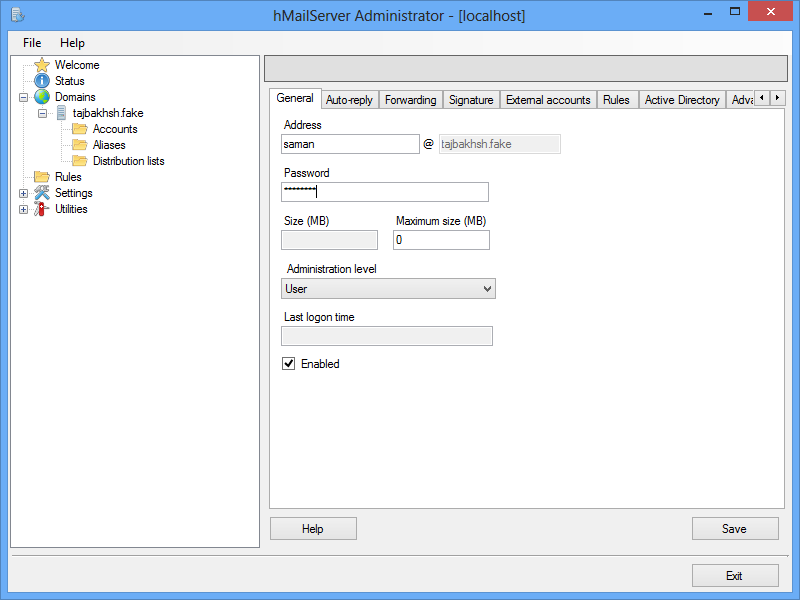The width and height of the screenshot is (800, 600).
Task: Select Aliases label in the tree
Action: 109,145
